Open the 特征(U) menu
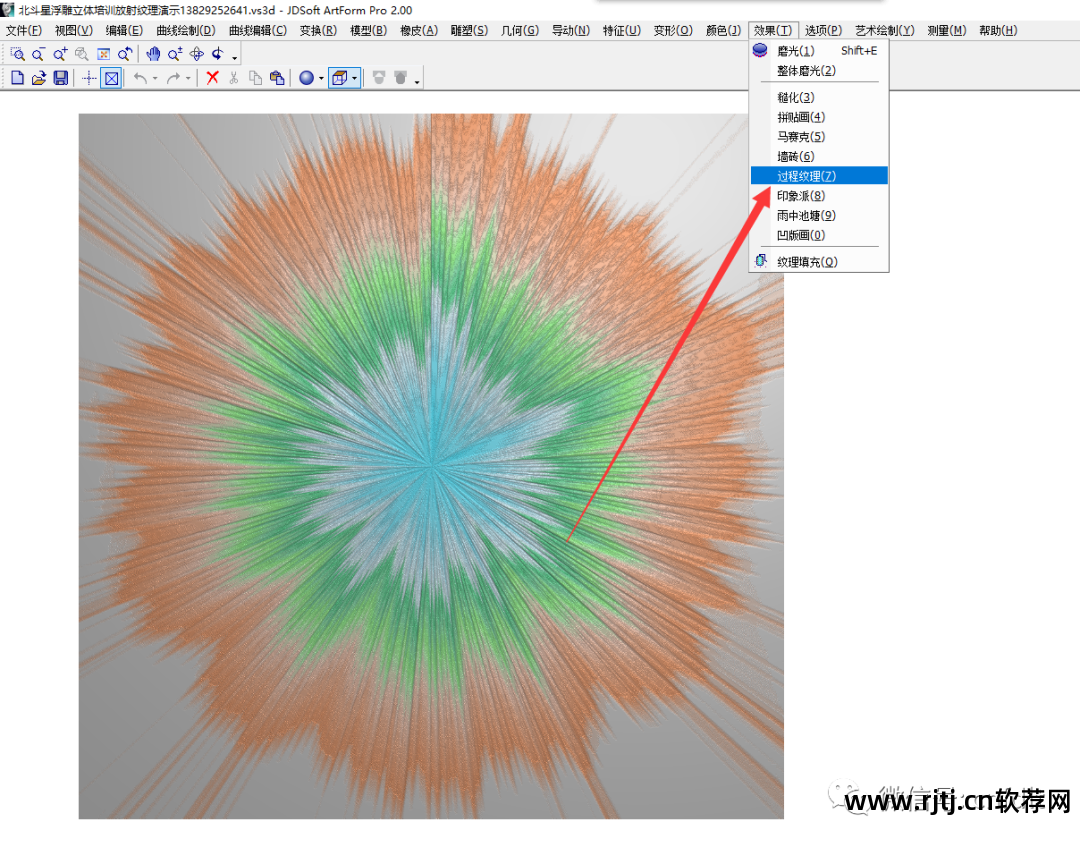 621,30
